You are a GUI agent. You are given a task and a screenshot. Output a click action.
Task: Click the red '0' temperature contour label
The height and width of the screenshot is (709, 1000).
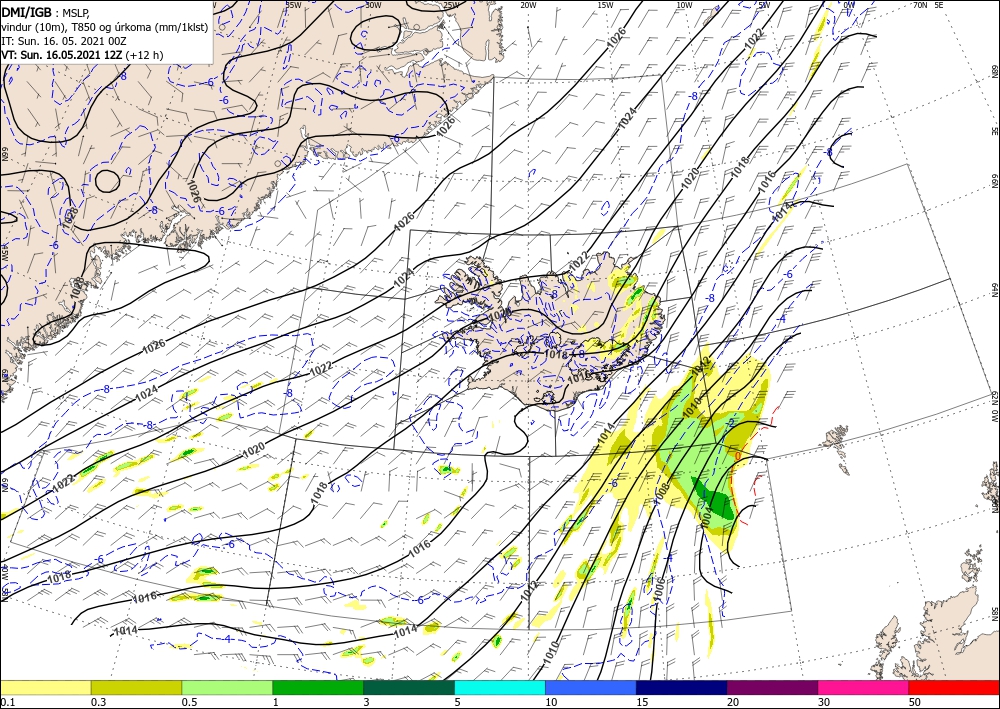point(737,457)
